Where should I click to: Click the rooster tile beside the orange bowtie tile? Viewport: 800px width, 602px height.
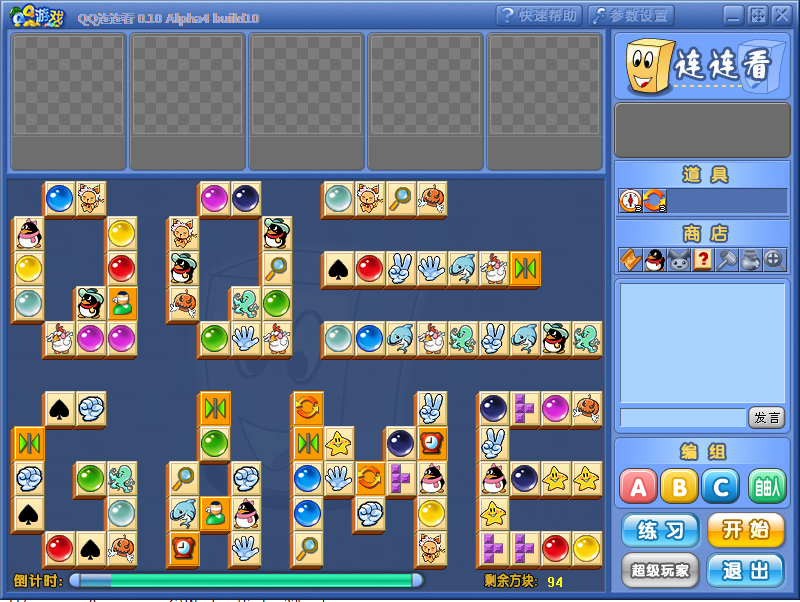[x=494, y=269]
